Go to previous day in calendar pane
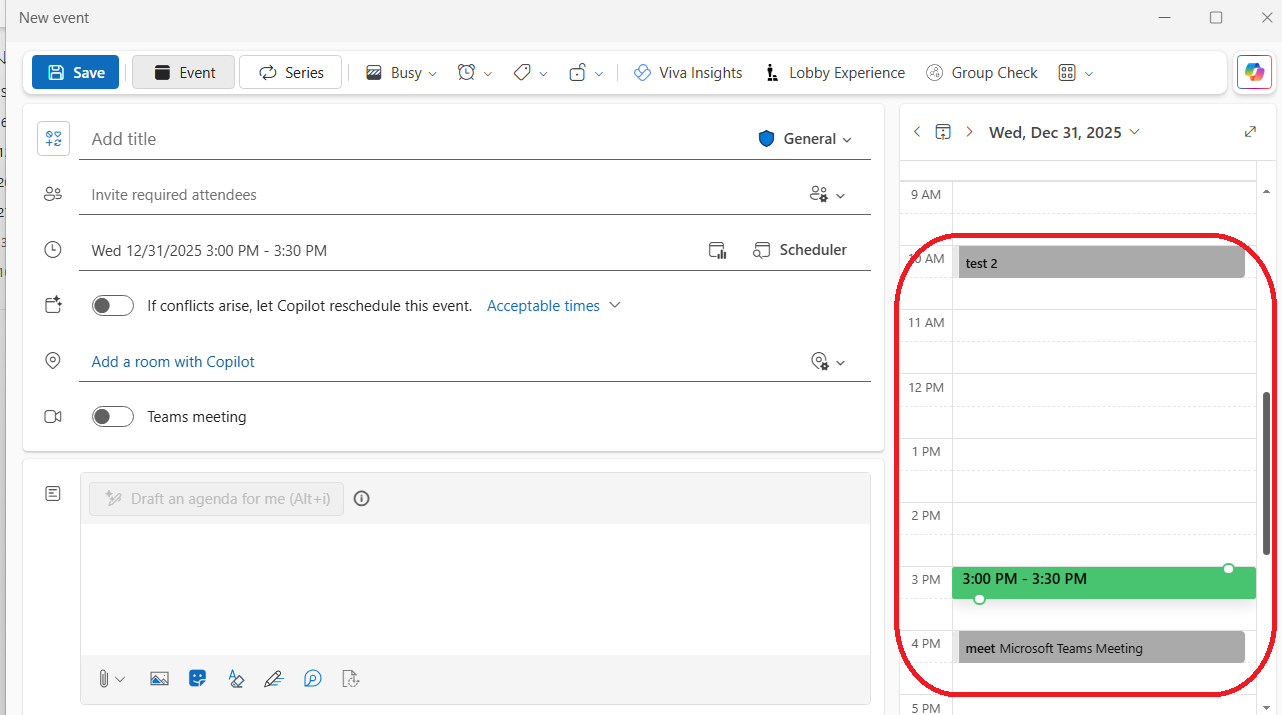This screenshot has height=715, width=1282. tap(917, 132)
